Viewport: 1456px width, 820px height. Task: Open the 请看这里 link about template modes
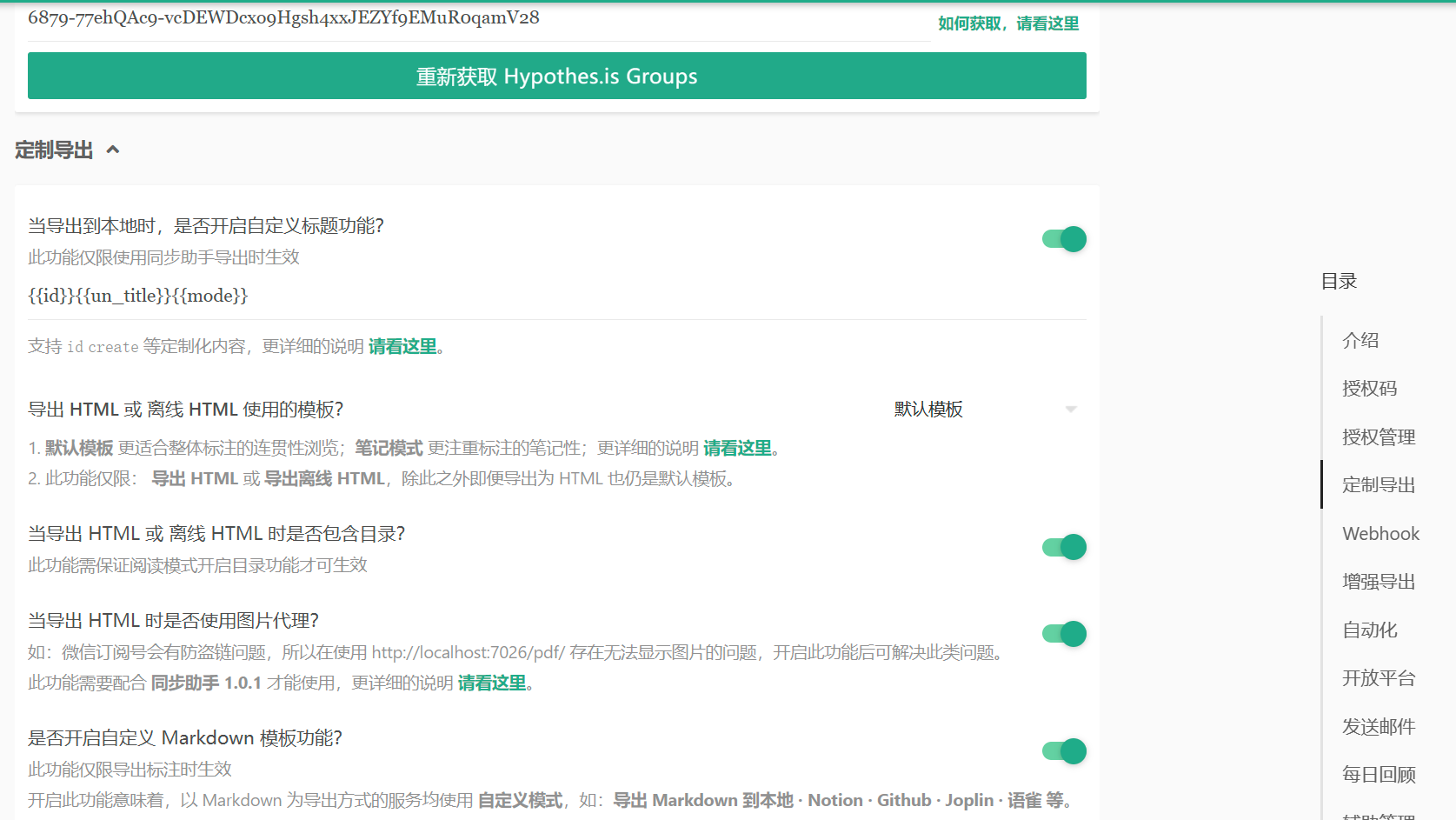737,448
